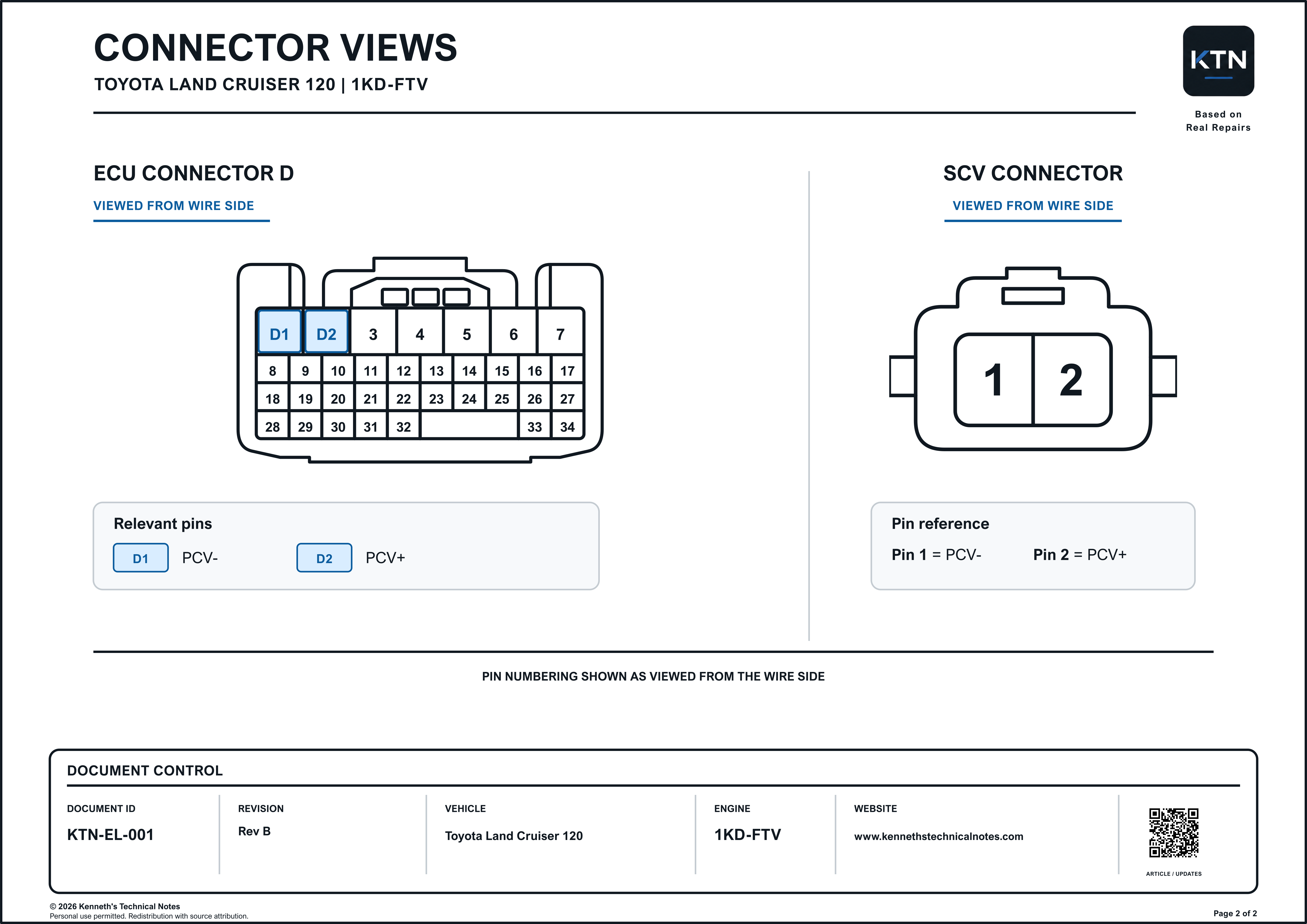Click the 'ENGINE' field label
This screenshot has width=1307, height=924.
[733, 809]
